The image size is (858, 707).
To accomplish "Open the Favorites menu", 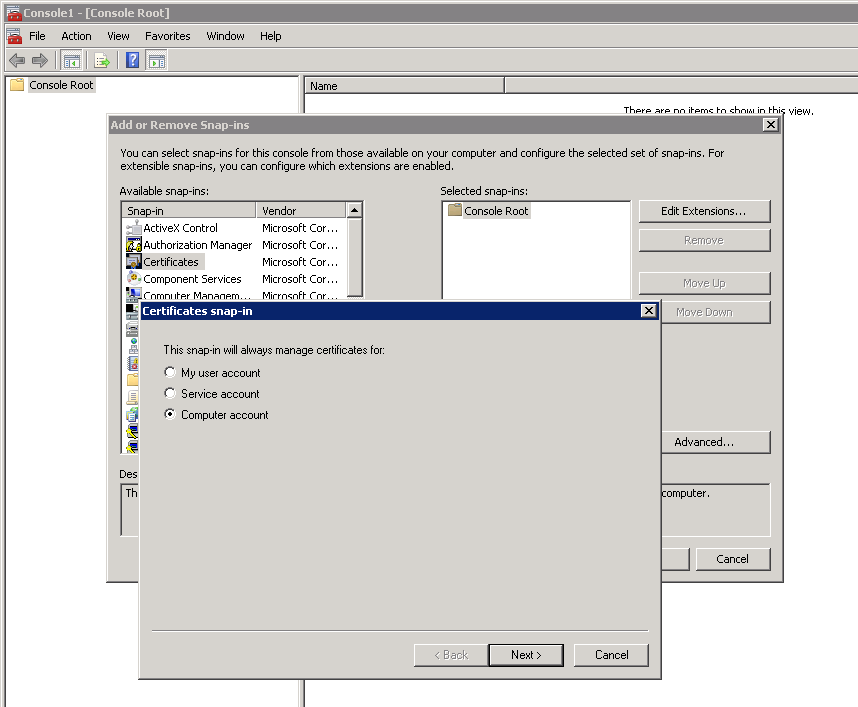I will tap(167, 36).
